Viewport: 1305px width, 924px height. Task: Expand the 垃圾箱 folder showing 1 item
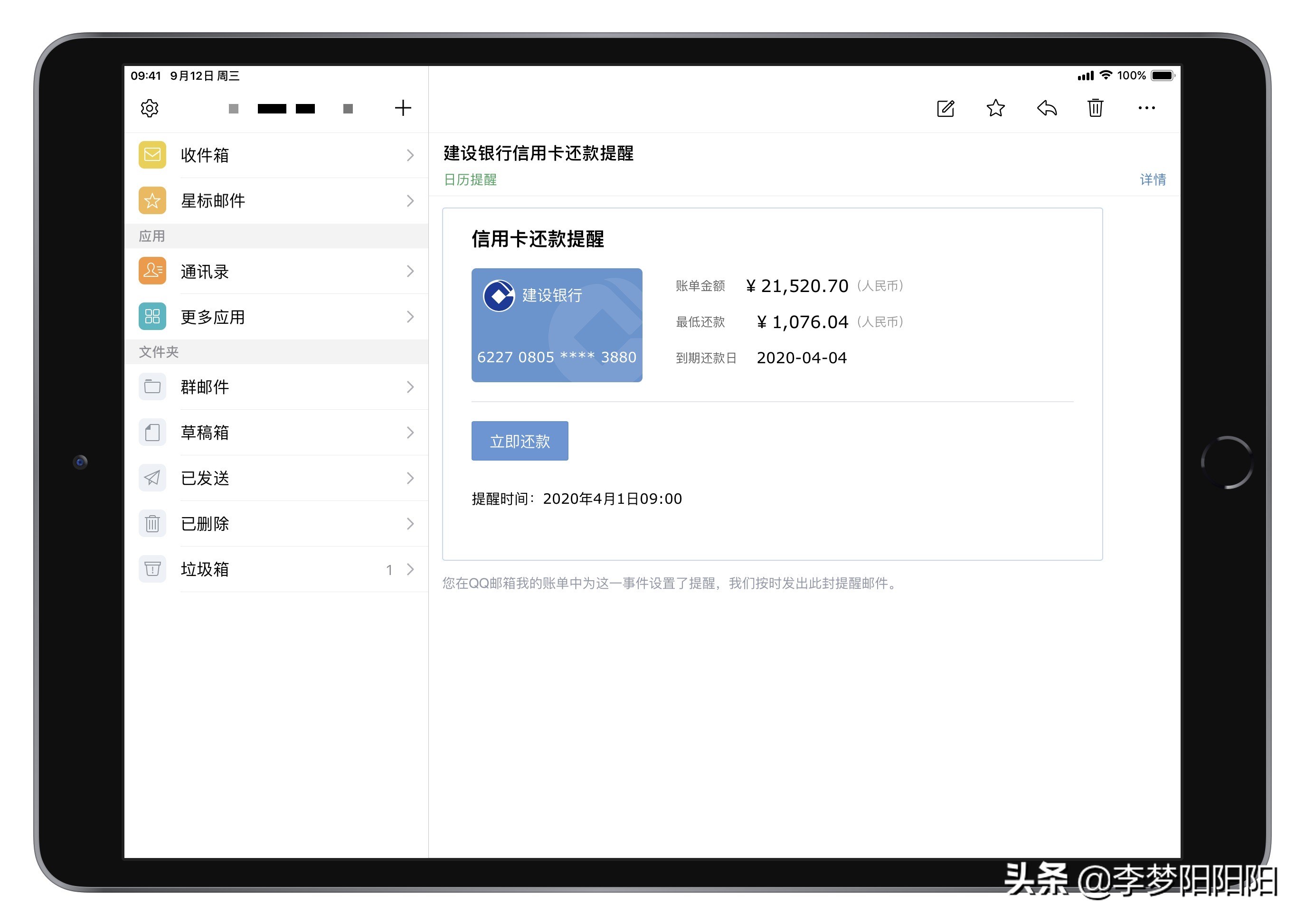411,569
